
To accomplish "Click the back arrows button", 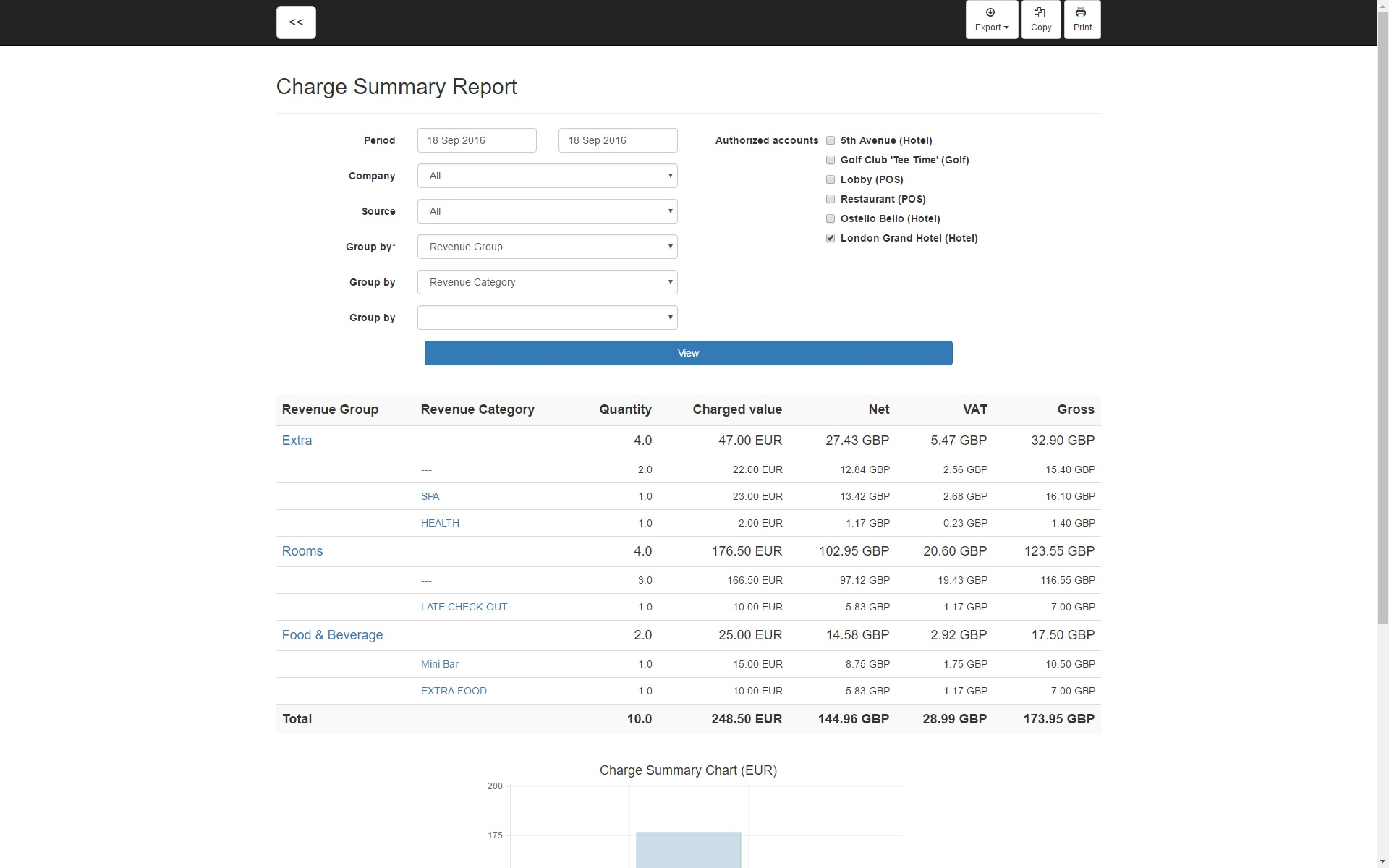I will pyautogui.click(x=296, y=22).
